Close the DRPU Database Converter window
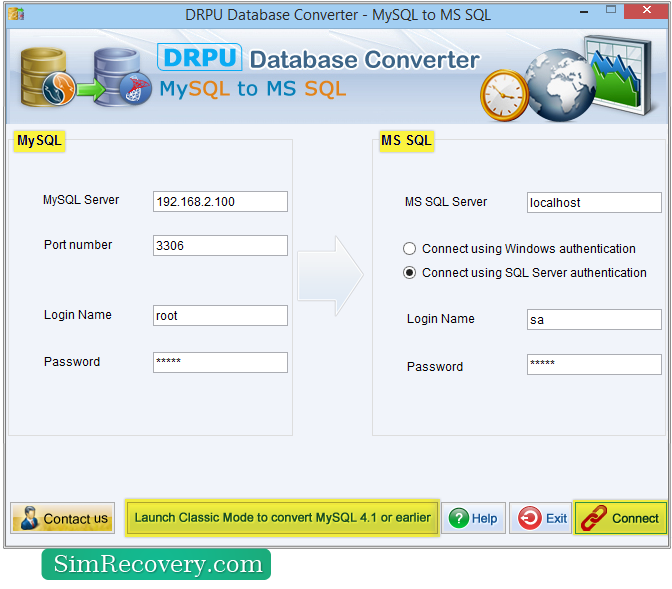The height and width of the screenshot is (589, 672). coord(646,10)
